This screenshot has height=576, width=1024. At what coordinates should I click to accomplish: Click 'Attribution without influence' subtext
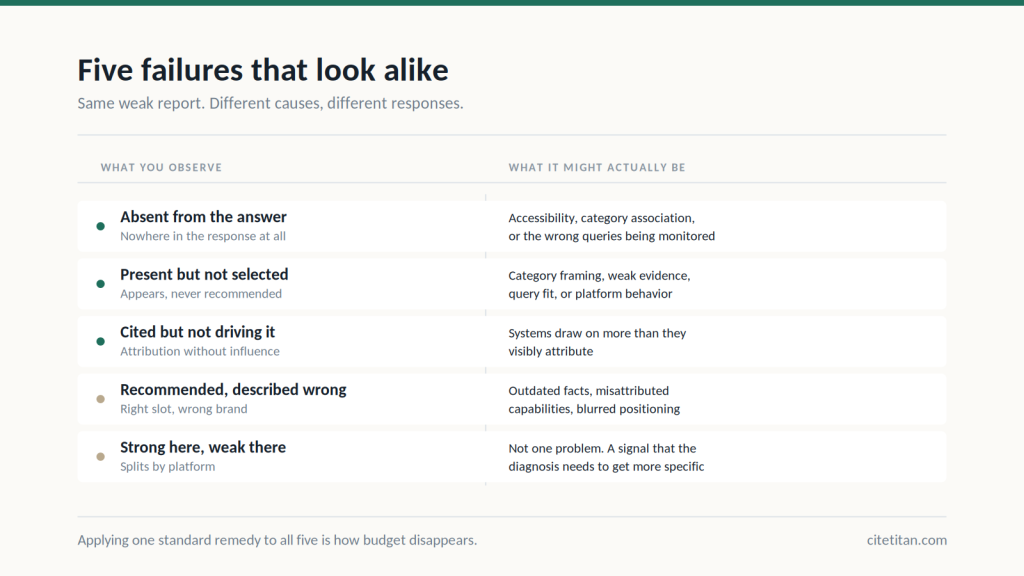(x=200, y=351)
